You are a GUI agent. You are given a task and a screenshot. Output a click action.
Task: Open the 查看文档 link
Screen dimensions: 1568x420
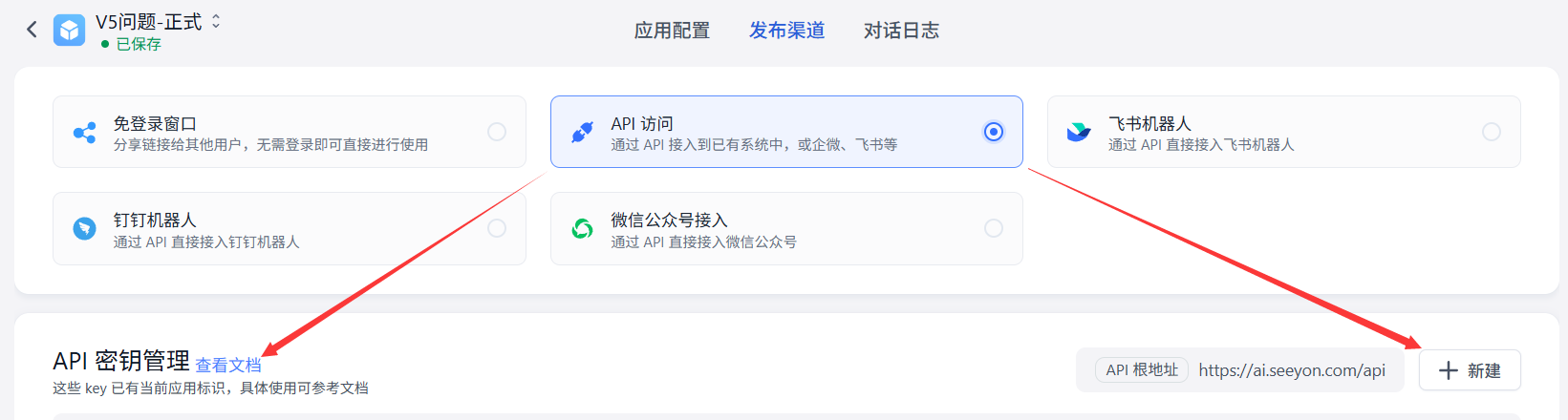[x=227, y=365]
